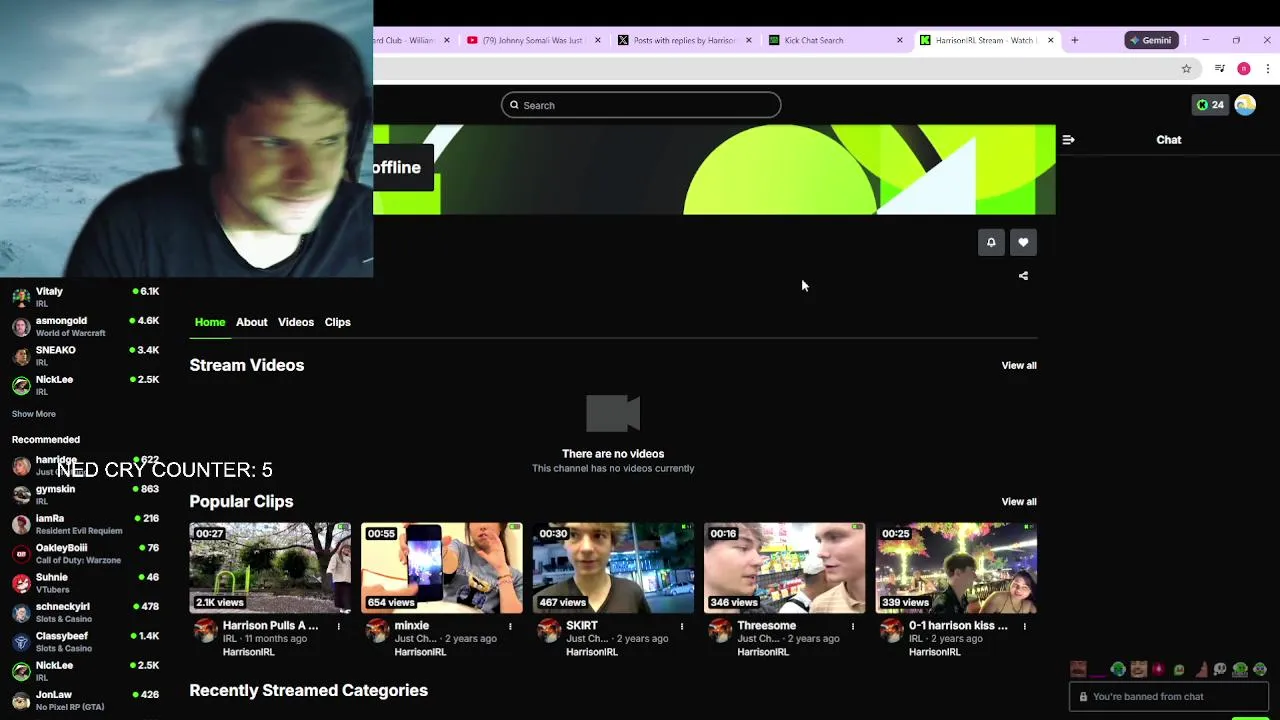The image size is (1280, 720).
Task: Close the HarrisonIRL Stream tab
Action: pyautogui.click(x=1050, y=40)
